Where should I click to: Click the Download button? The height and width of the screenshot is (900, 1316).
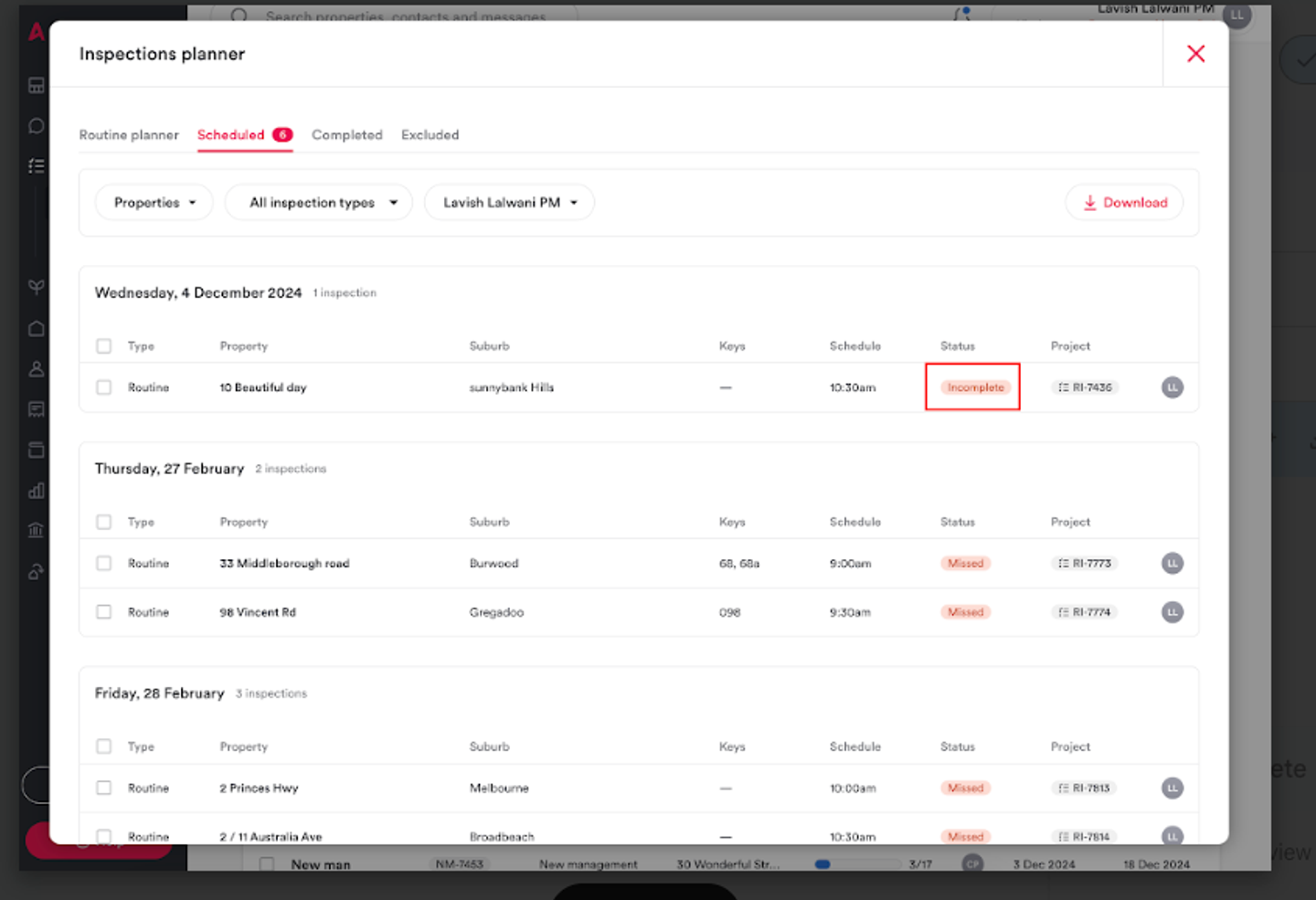tap(1124, 203)
